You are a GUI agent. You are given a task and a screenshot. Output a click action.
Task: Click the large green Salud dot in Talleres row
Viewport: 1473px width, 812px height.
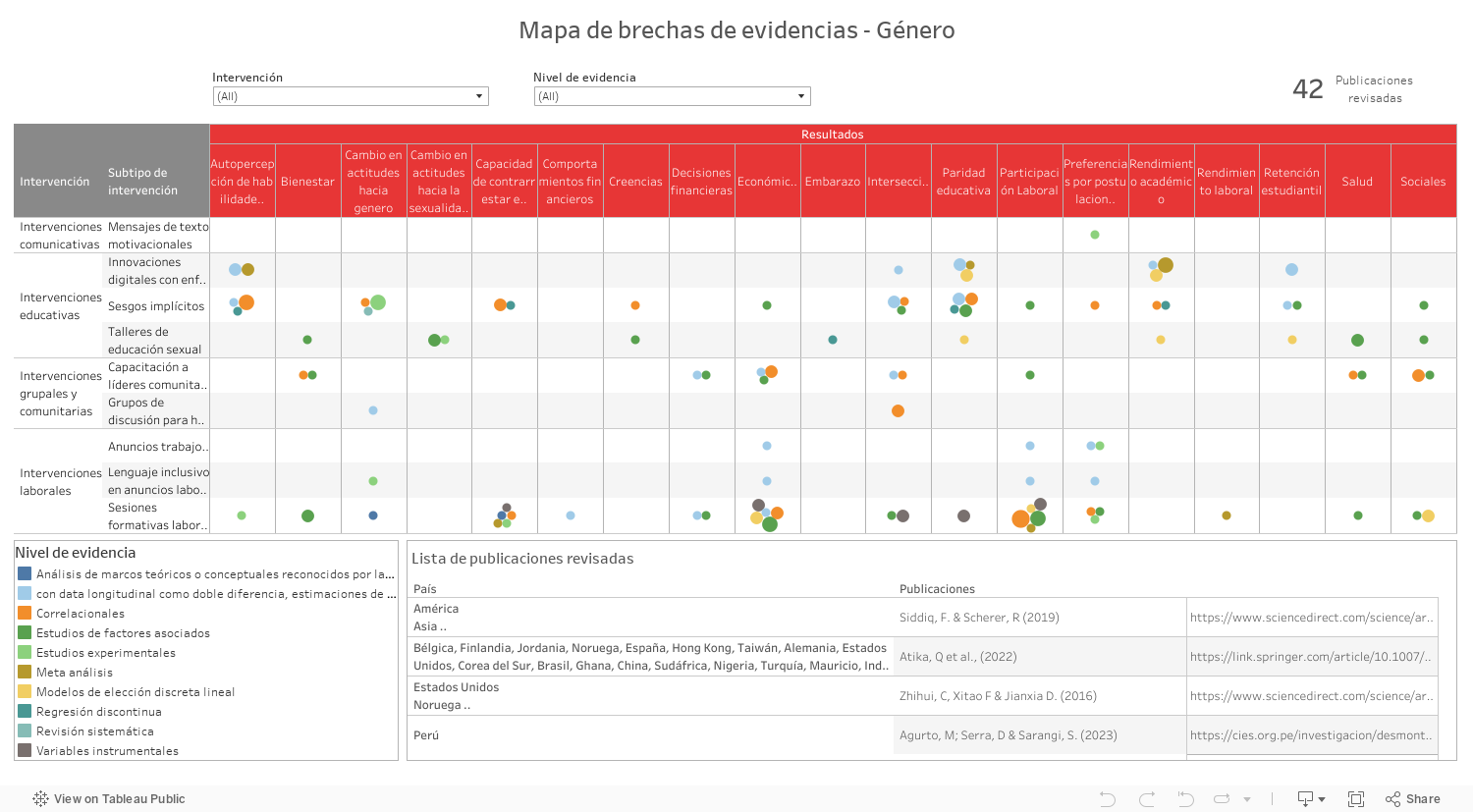pos(1357,340)
